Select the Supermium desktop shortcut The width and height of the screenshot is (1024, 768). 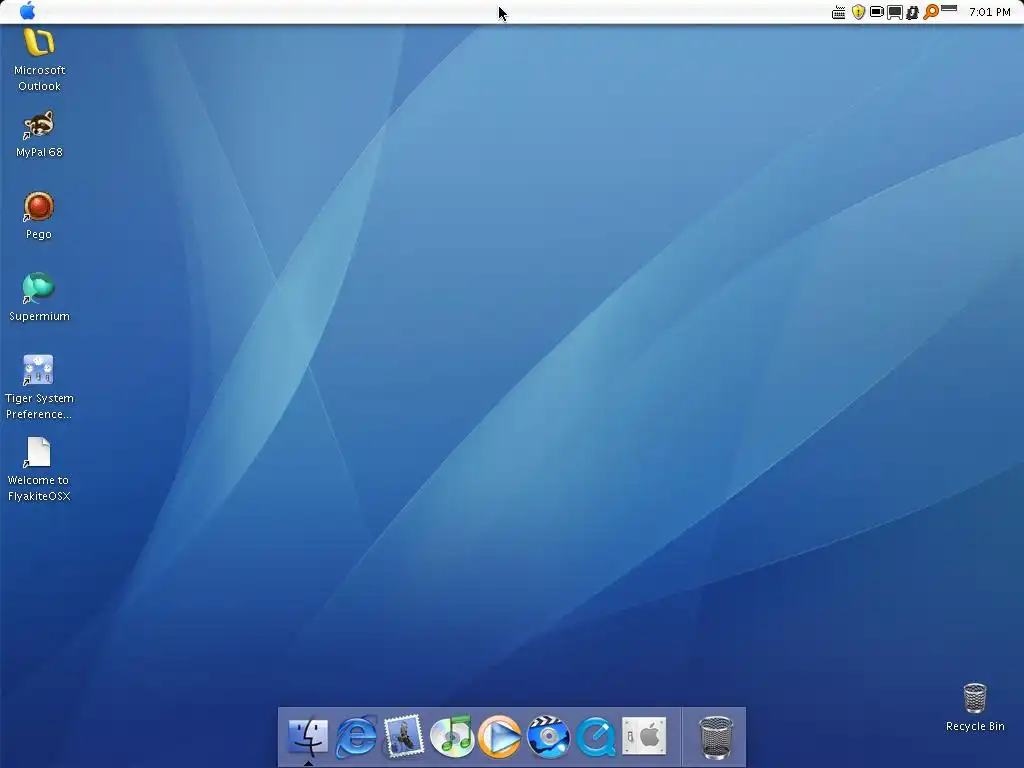coord(39,298)
